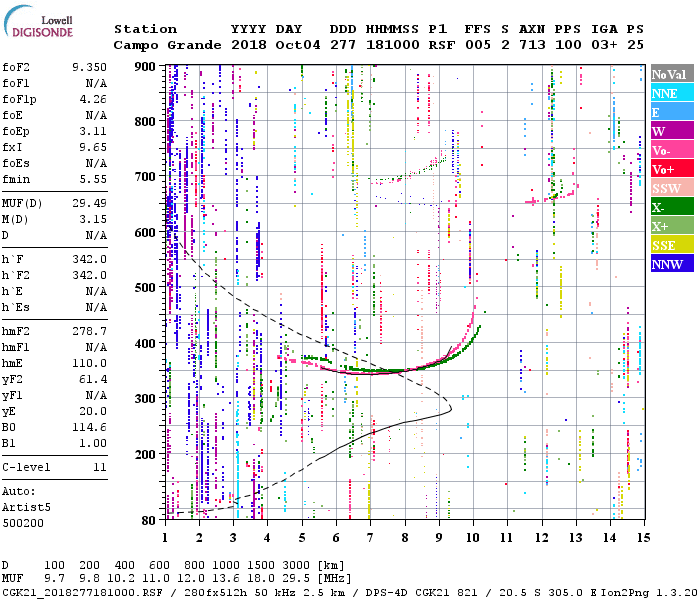This screenshot has width=700, height=600.
Task: Click the 500 km height axis label
Action: coord(145,287)
